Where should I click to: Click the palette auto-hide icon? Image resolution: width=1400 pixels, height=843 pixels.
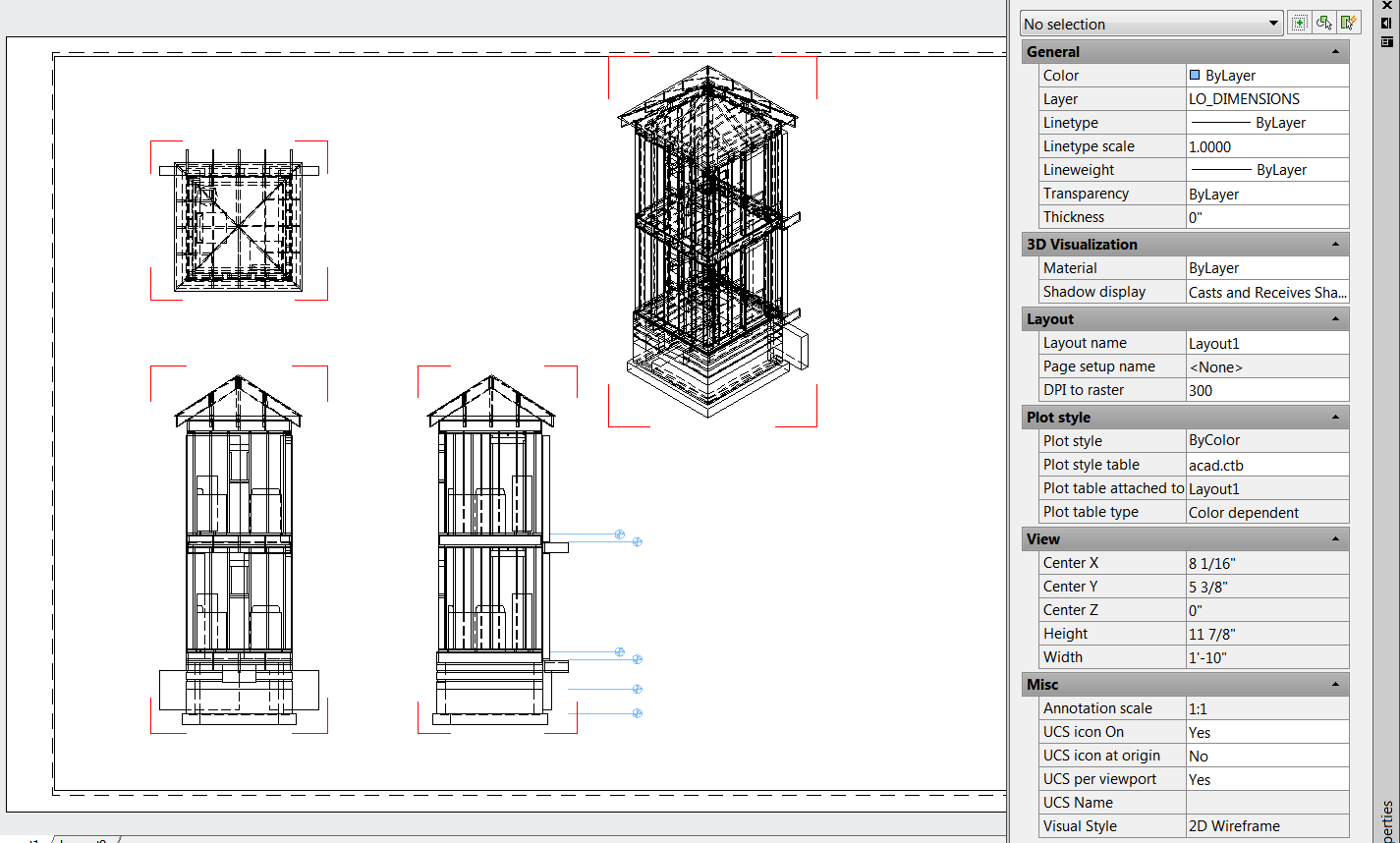pos(1386,23)
